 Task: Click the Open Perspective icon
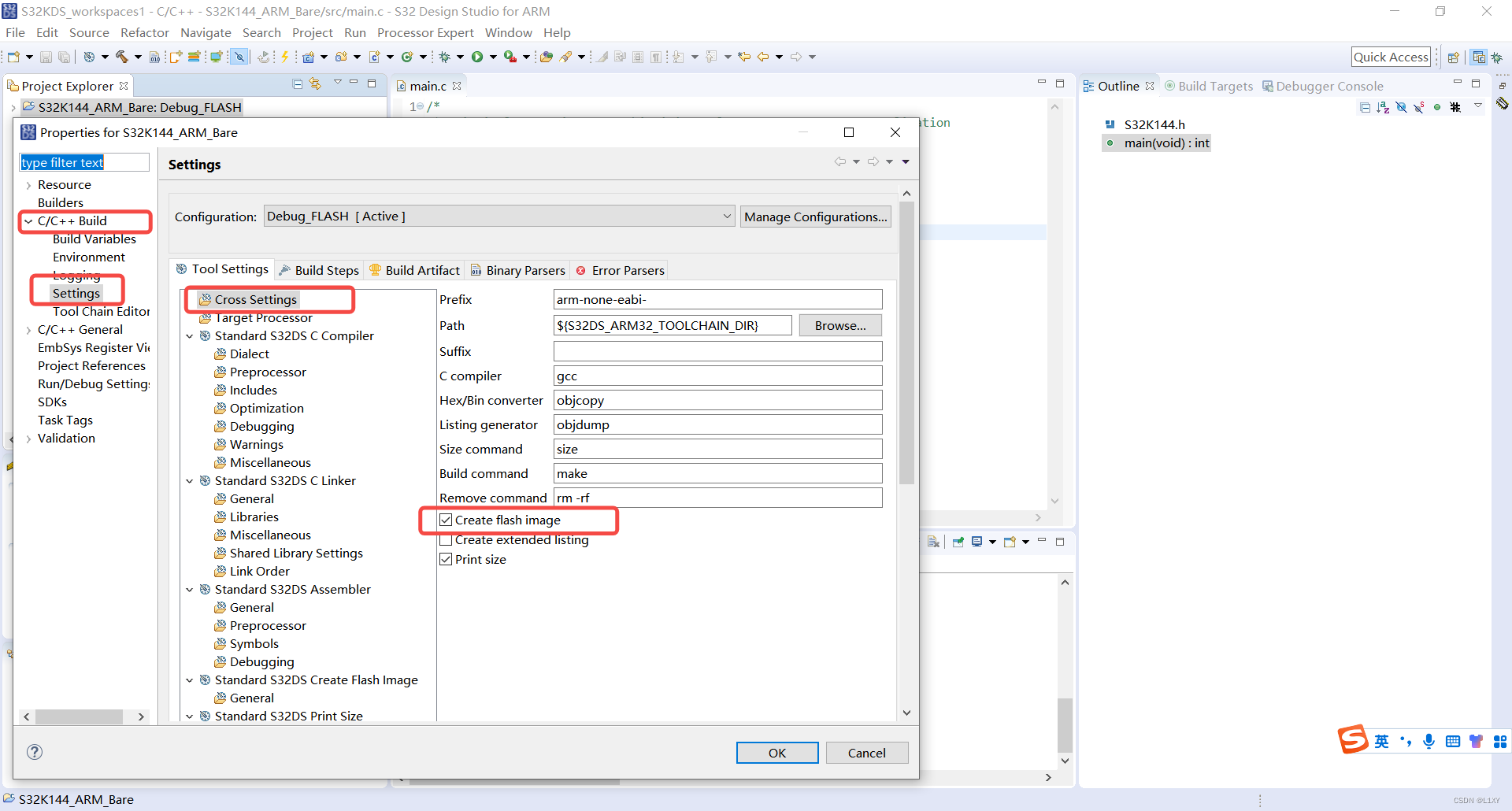tap(1454, 57)
